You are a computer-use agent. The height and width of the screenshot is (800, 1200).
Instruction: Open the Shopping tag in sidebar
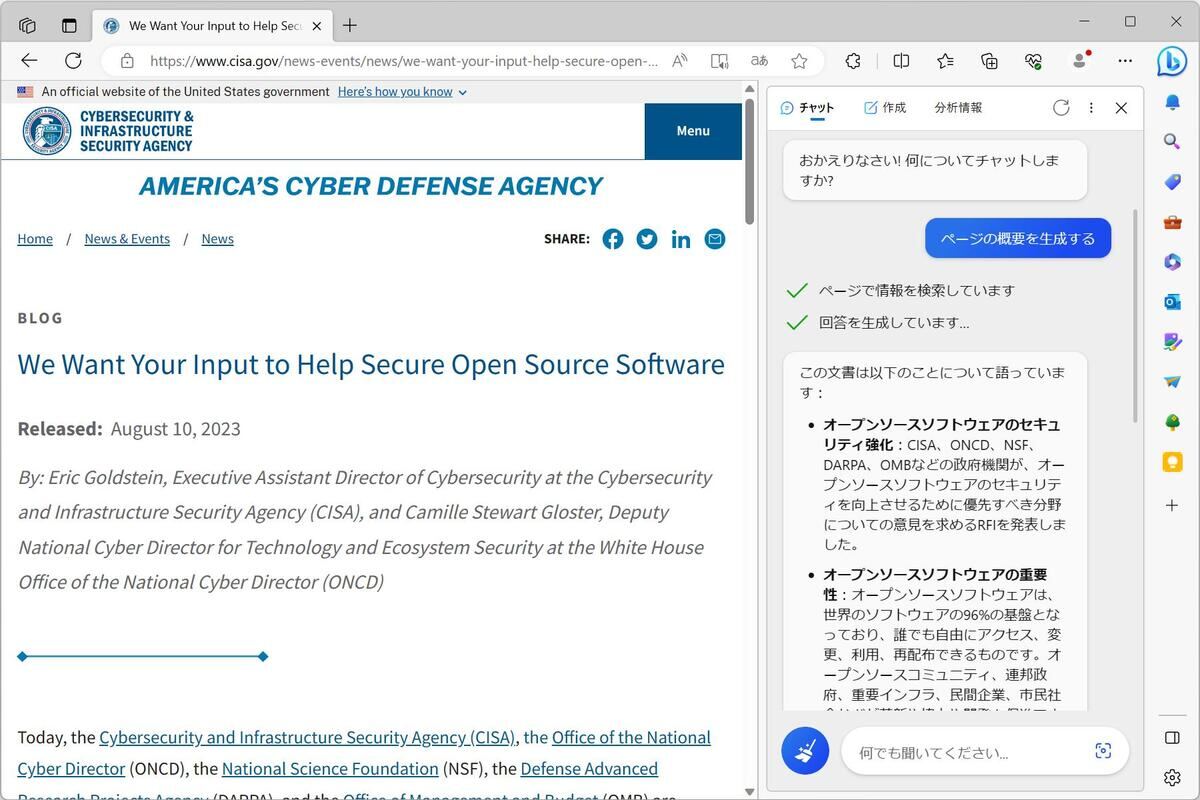pyautogui.click(x=1172, y=182)
